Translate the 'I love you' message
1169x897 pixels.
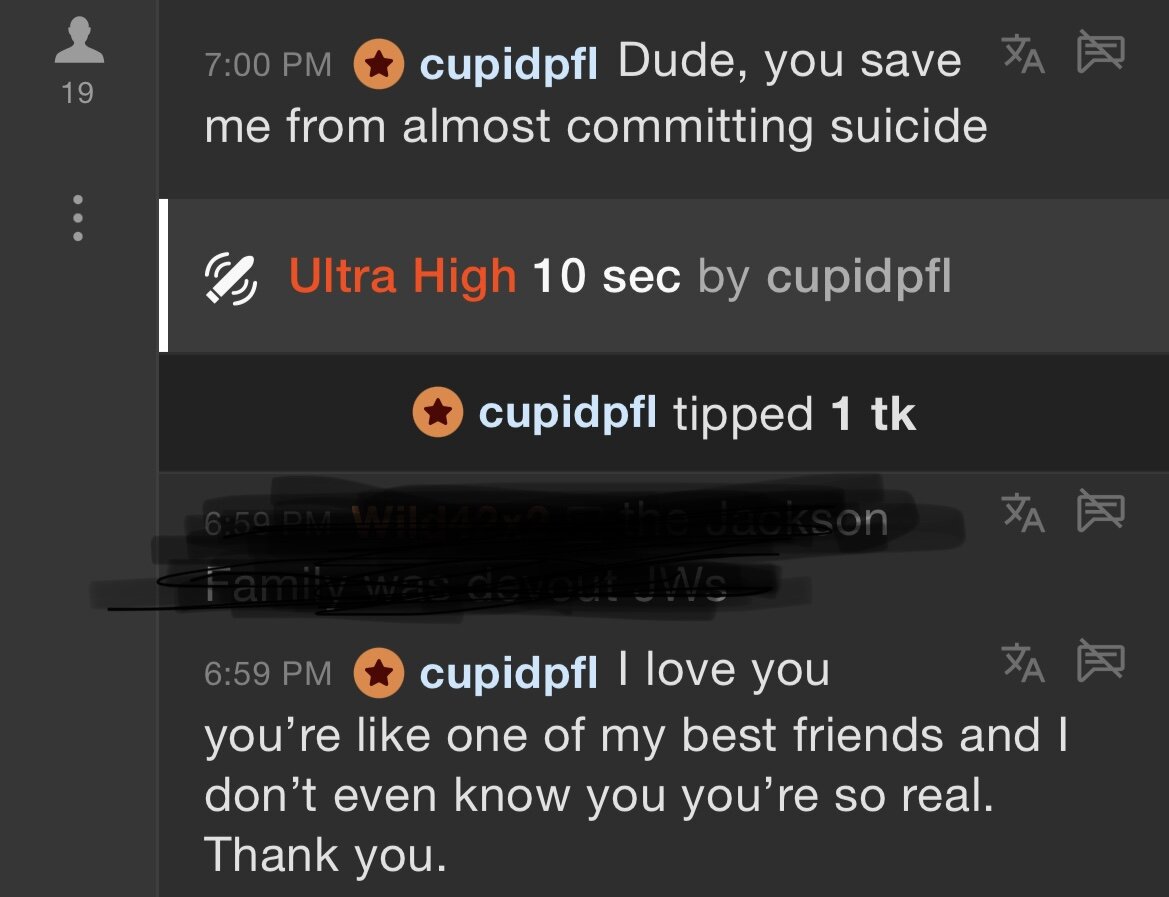tap(1023, 662)
